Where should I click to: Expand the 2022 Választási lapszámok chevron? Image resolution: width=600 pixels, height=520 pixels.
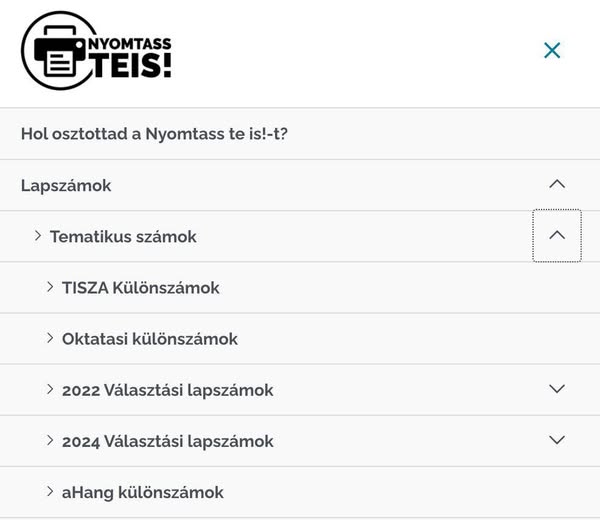pyautogui.click(x=557, y=389)
